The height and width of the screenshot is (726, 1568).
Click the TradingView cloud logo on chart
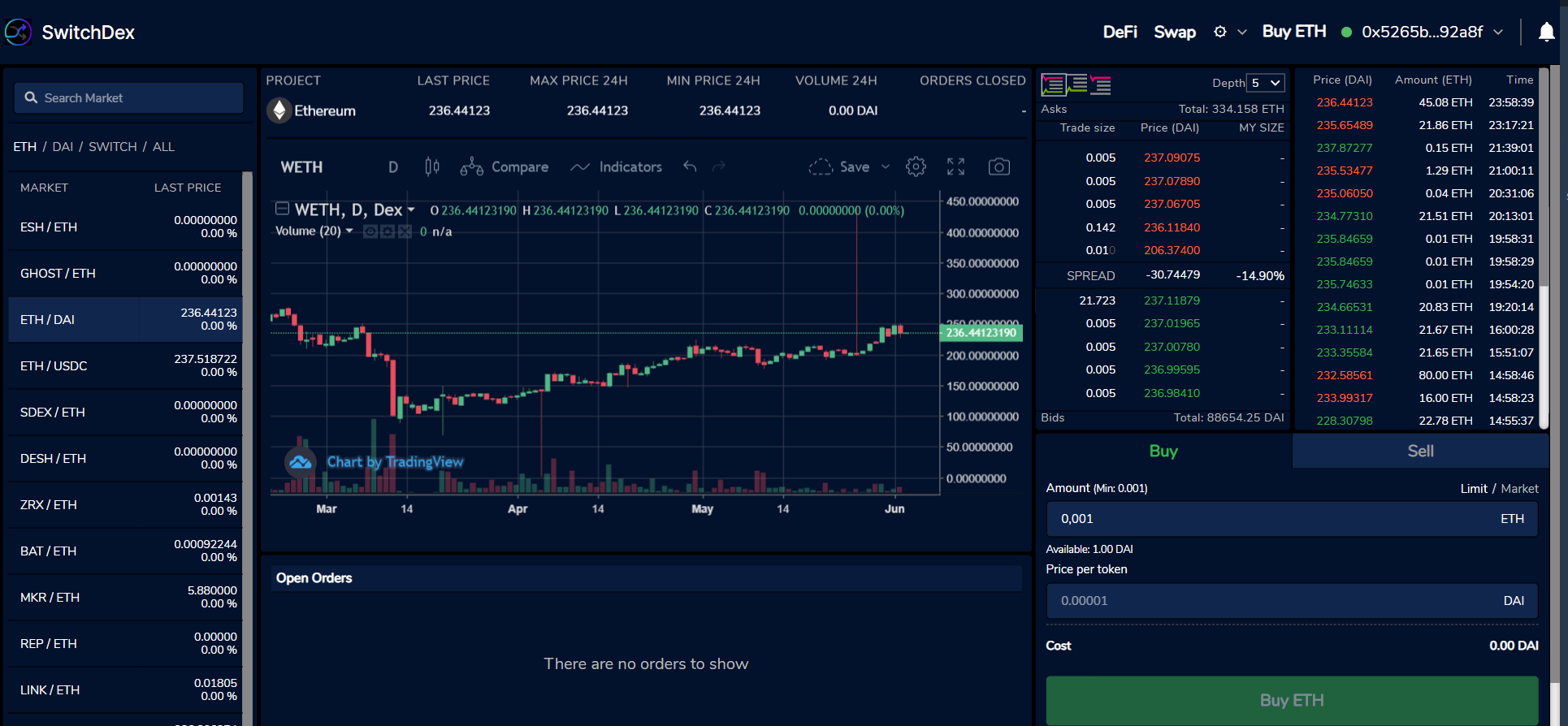tap(301, 462)
